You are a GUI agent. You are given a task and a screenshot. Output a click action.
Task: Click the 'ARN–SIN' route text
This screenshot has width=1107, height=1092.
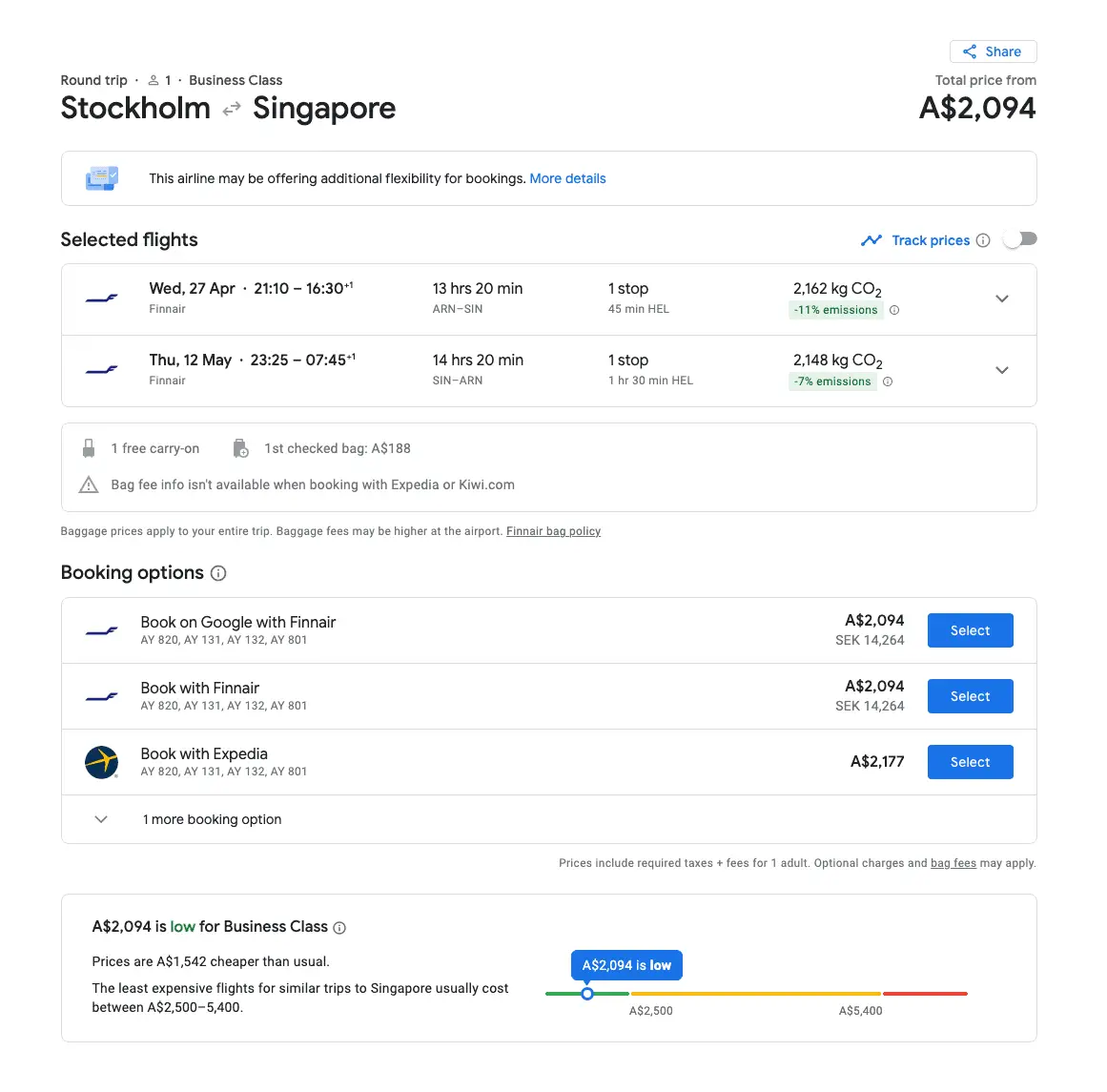point(458,309)
